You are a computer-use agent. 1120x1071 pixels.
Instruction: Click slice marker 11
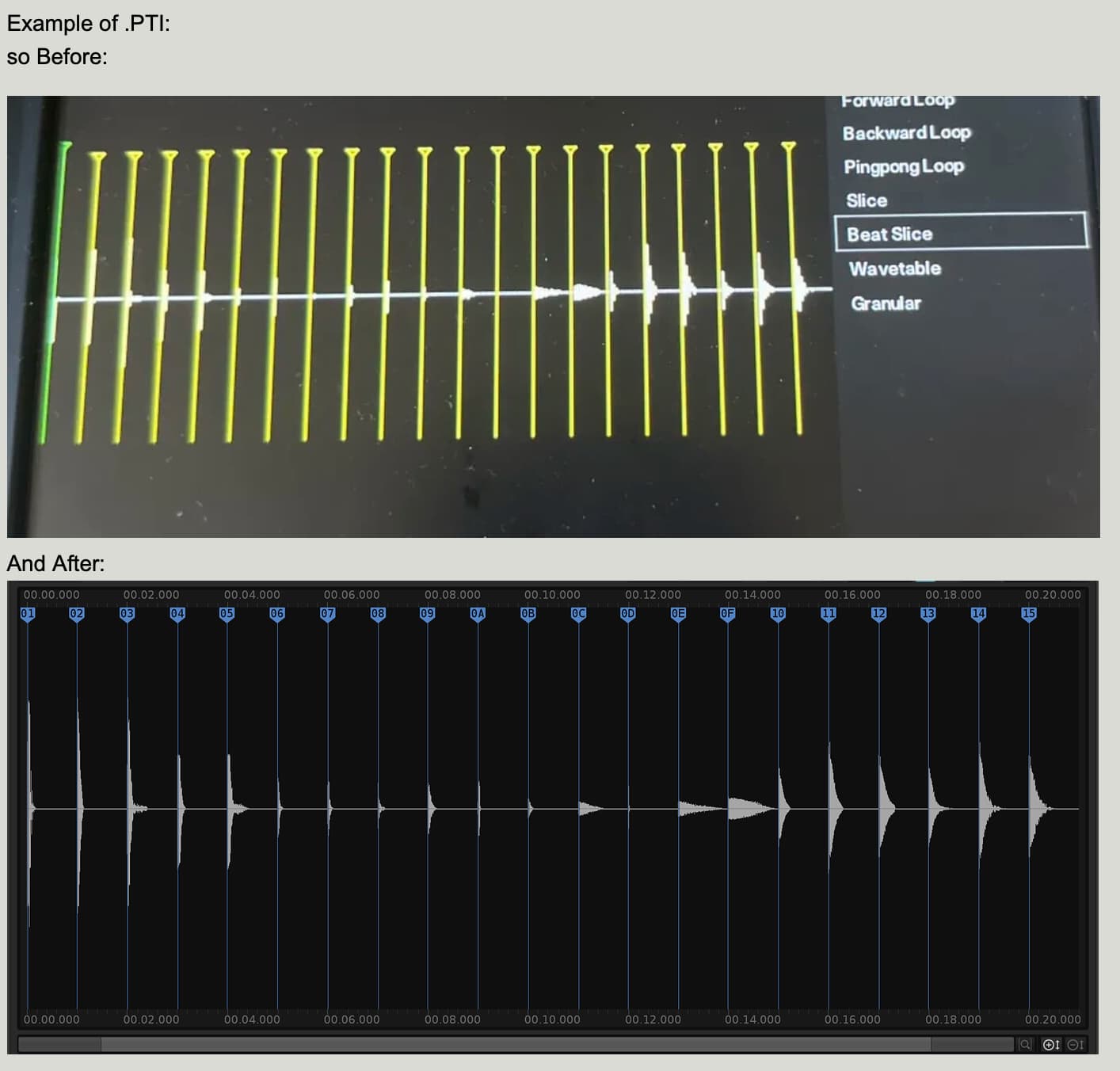pos(829,614)
